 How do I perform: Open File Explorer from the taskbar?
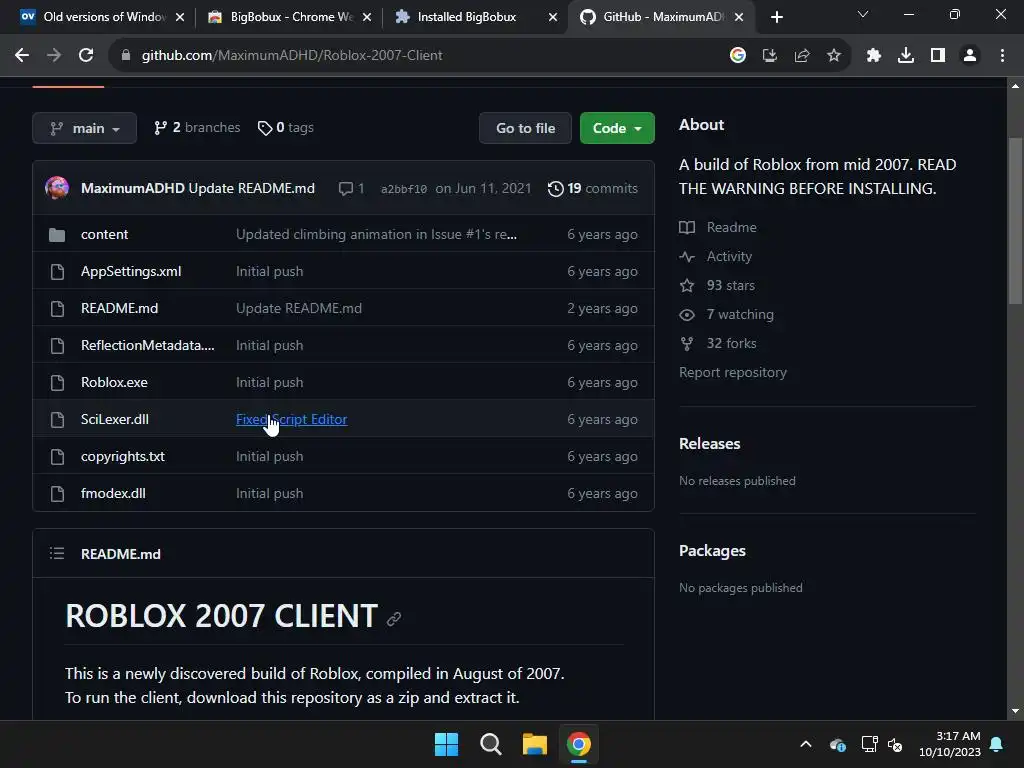(535, 744)
